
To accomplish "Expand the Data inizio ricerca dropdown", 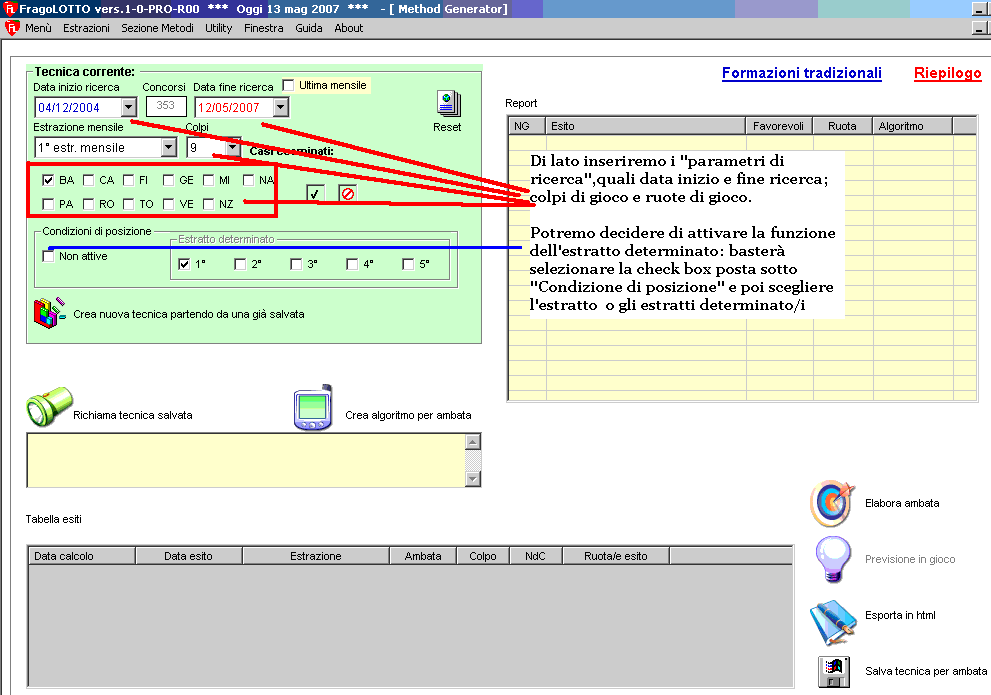I will click(x=128, y=107).
